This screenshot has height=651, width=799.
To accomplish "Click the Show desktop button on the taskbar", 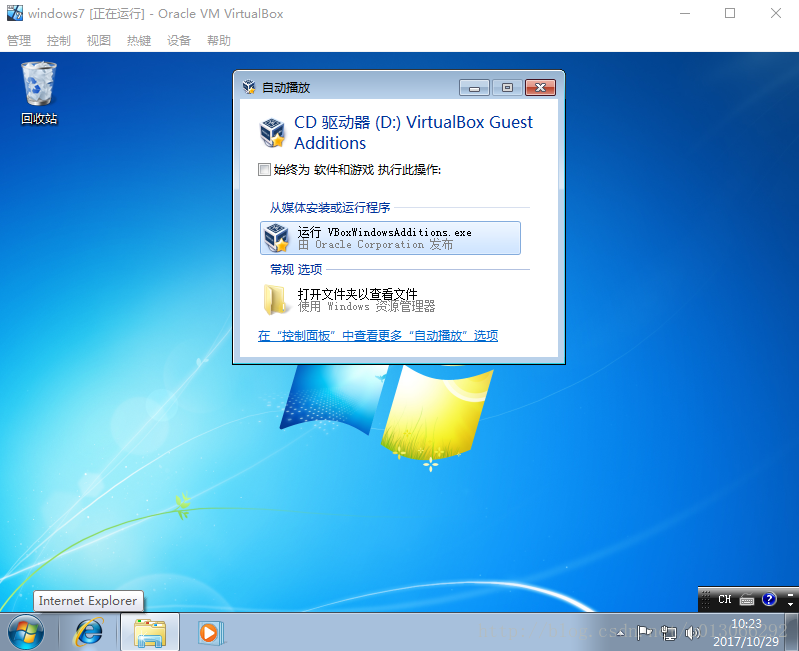I will (792, 632).
